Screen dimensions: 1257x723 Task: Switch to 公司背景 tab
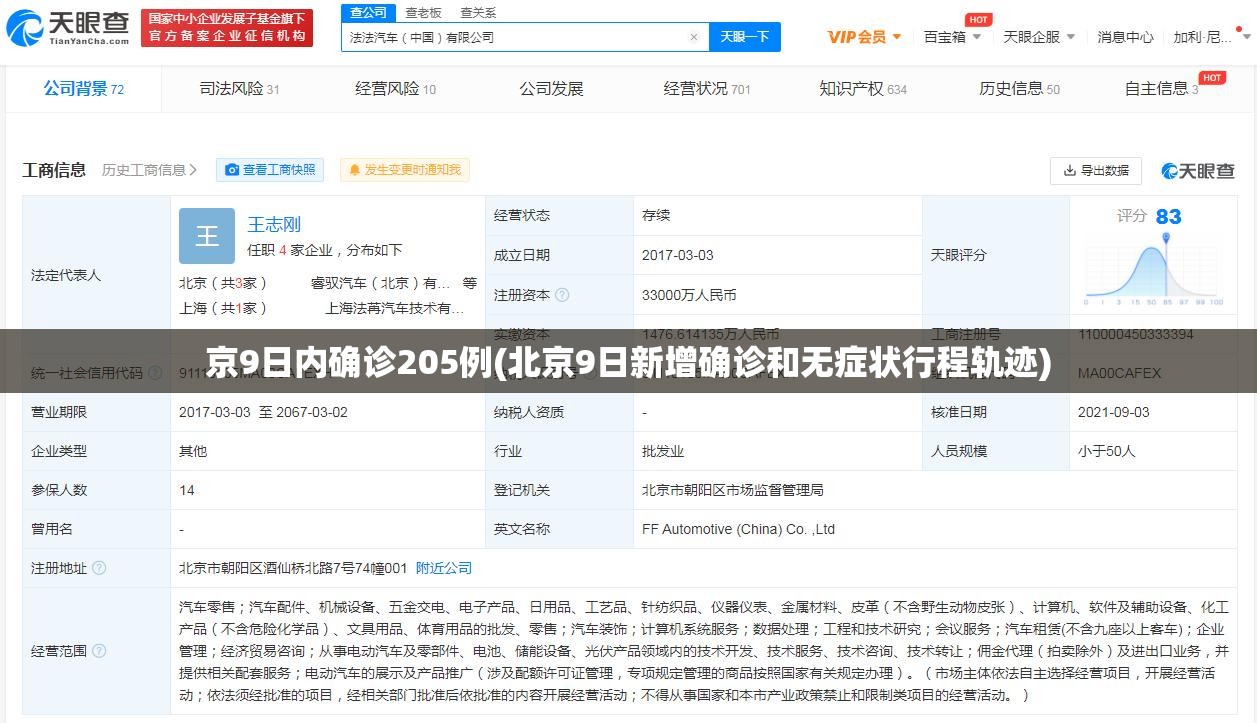(83, 89)
